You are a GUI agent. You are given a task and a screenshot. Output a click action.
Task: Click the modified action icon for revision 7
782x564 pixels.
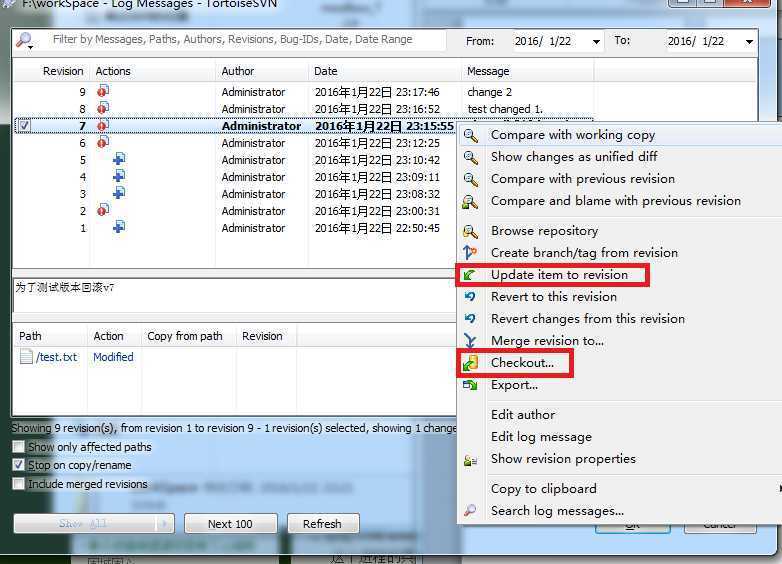coord(103,126)
